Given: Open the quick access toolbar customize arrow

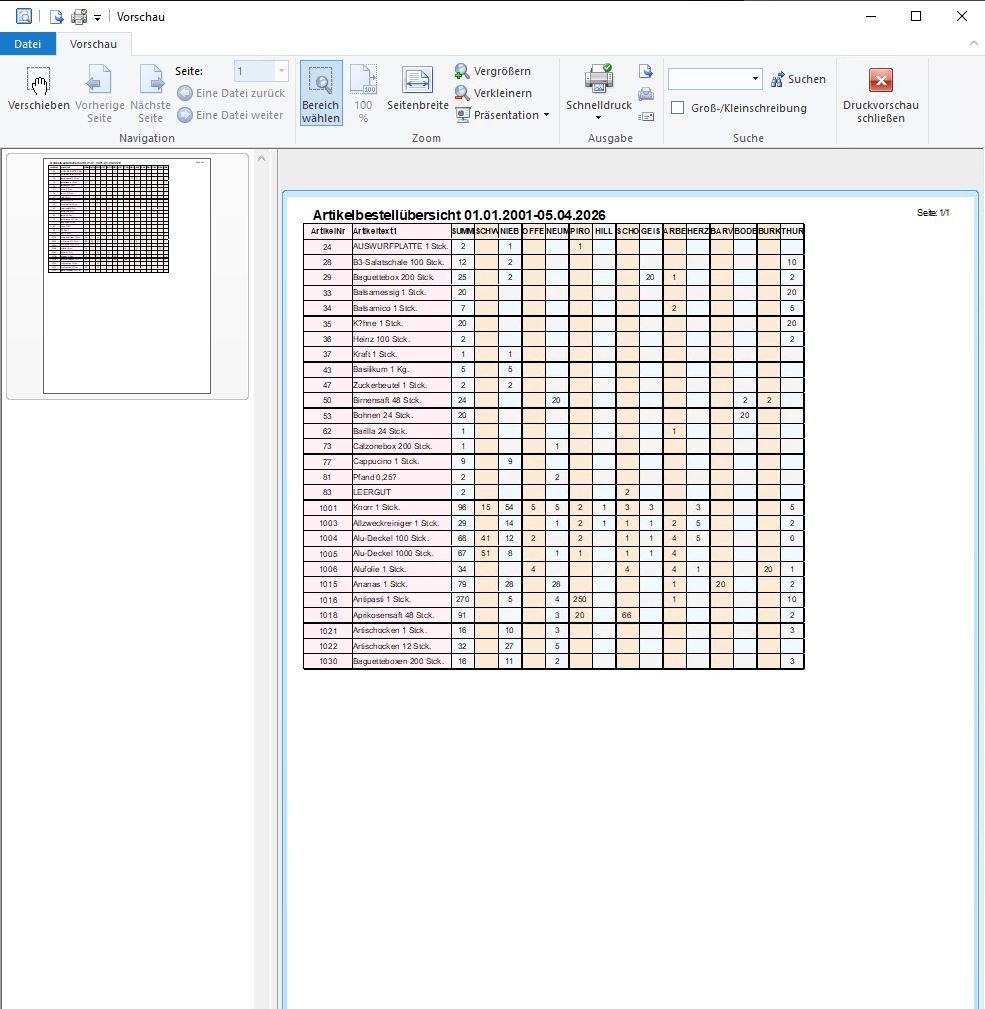Looking at the screenshot, I should (x=97, y=17).
